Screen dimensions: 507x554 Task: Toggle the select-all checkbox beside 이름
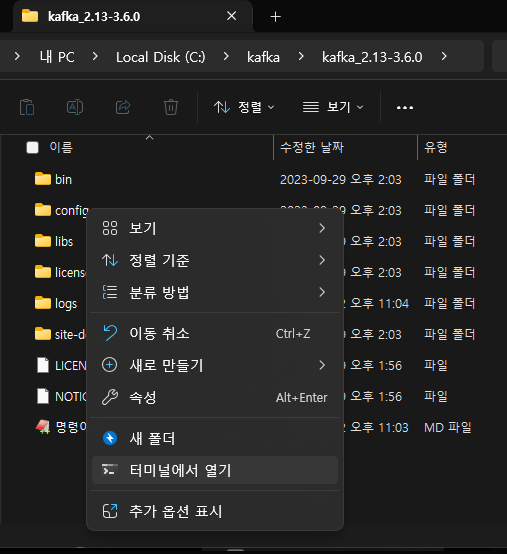coord(33,147)
